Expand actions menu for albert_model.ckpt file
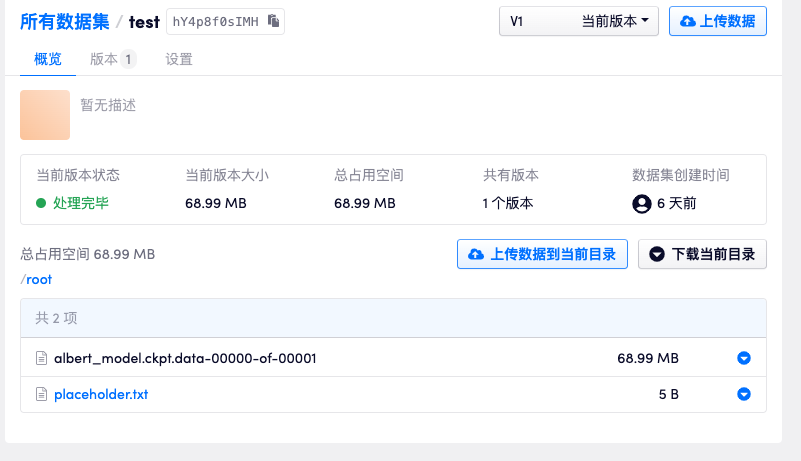Image resolution: width=801 pixels, height=461 pixels. 743,358
